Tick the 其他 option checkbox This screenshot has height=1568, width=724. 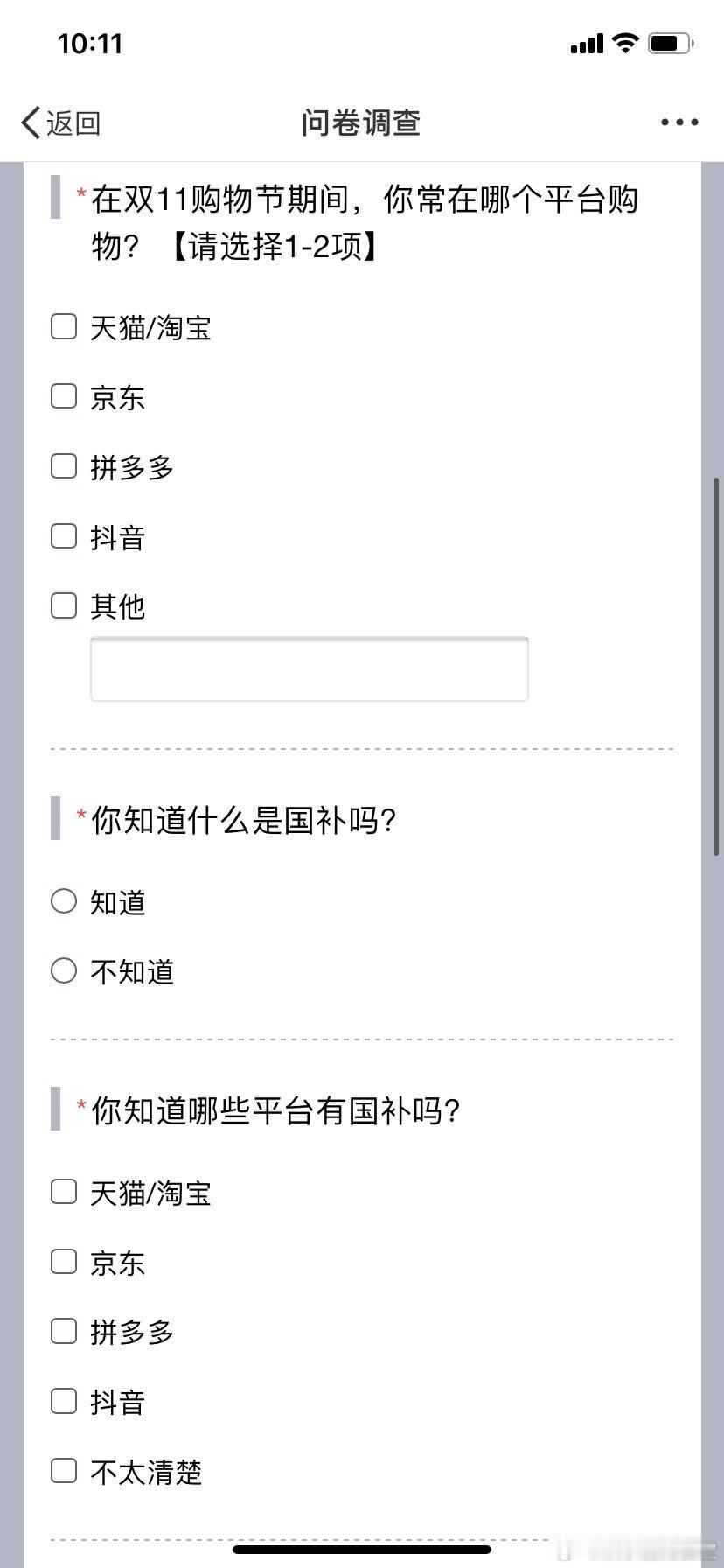[x=64, y=605]
